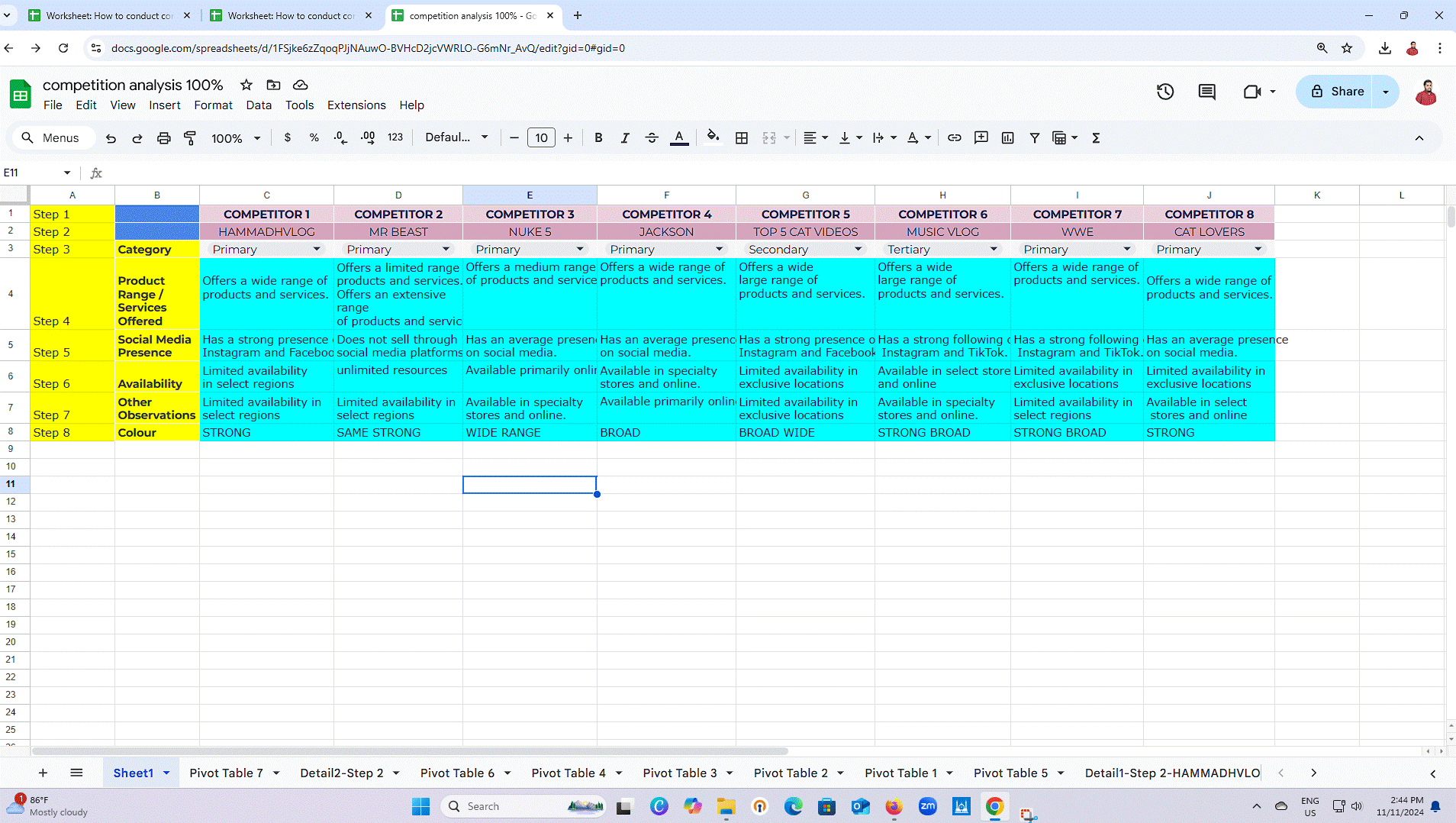The image size is (1456, 823).
Task: Open the Windows Start menu
Action: (420, 806)
